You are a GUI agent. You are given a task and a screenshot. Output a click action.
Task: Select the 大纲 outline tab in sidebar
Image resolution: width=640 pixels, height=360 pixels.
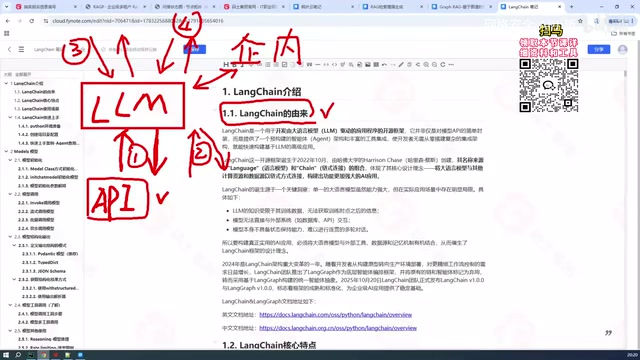coord(8,74)
